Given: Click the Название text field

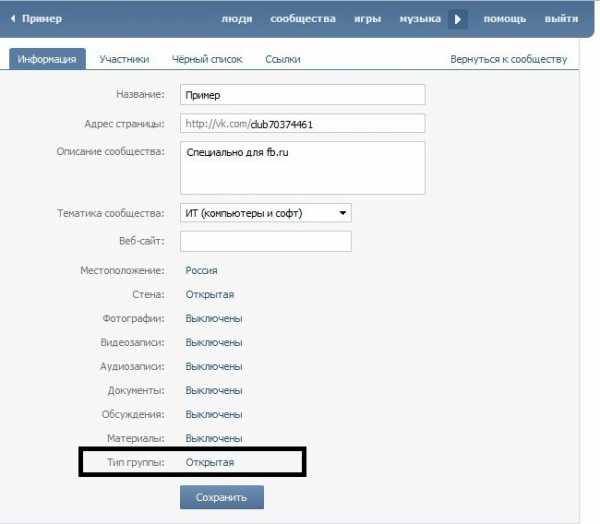Looking at the screenshot, I should coord(302,95).
